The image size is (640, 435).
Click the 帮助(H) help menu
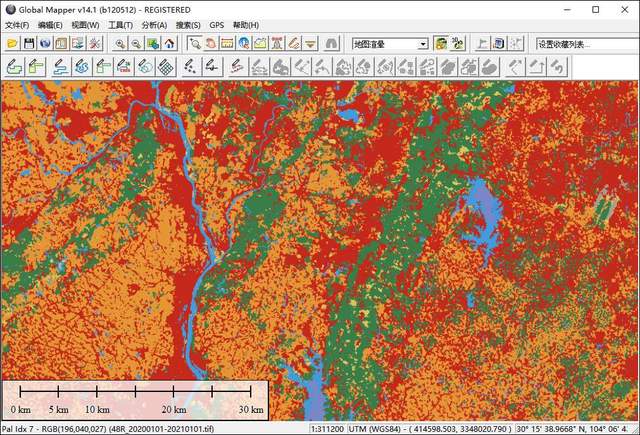click(x=245, y=25)
